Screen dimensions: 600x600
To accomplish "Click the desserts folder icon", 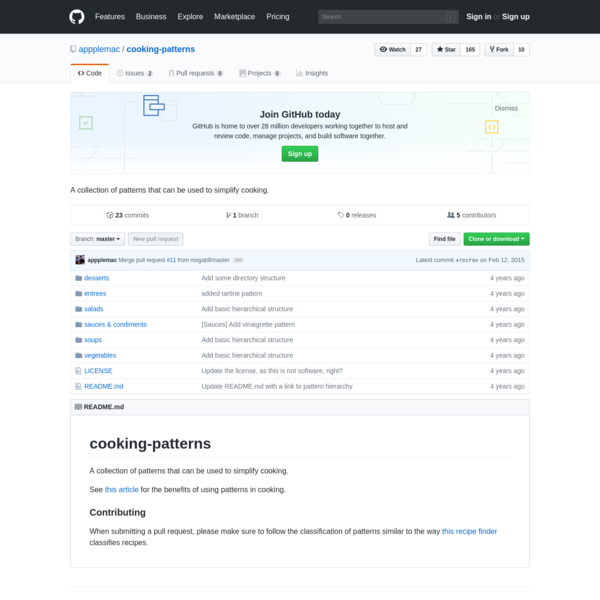I will (78, 278).
